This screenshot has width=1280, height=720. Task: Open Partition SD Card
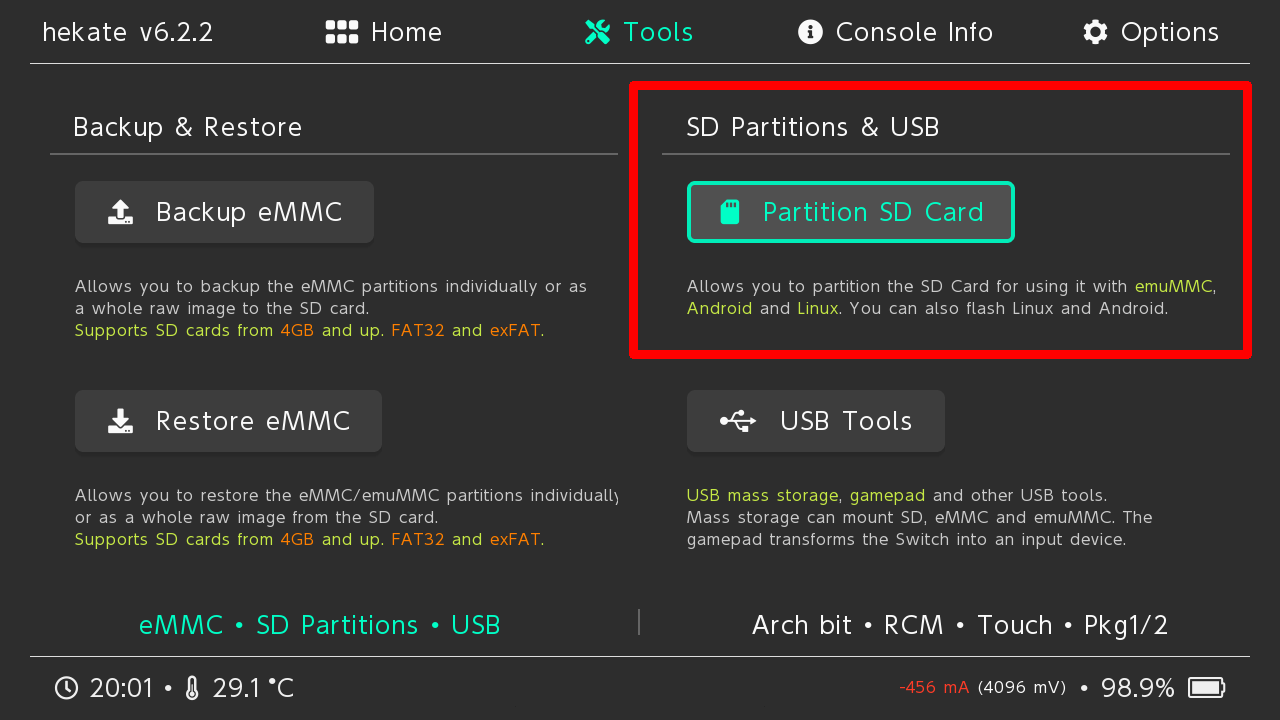(x=851, y=212)
